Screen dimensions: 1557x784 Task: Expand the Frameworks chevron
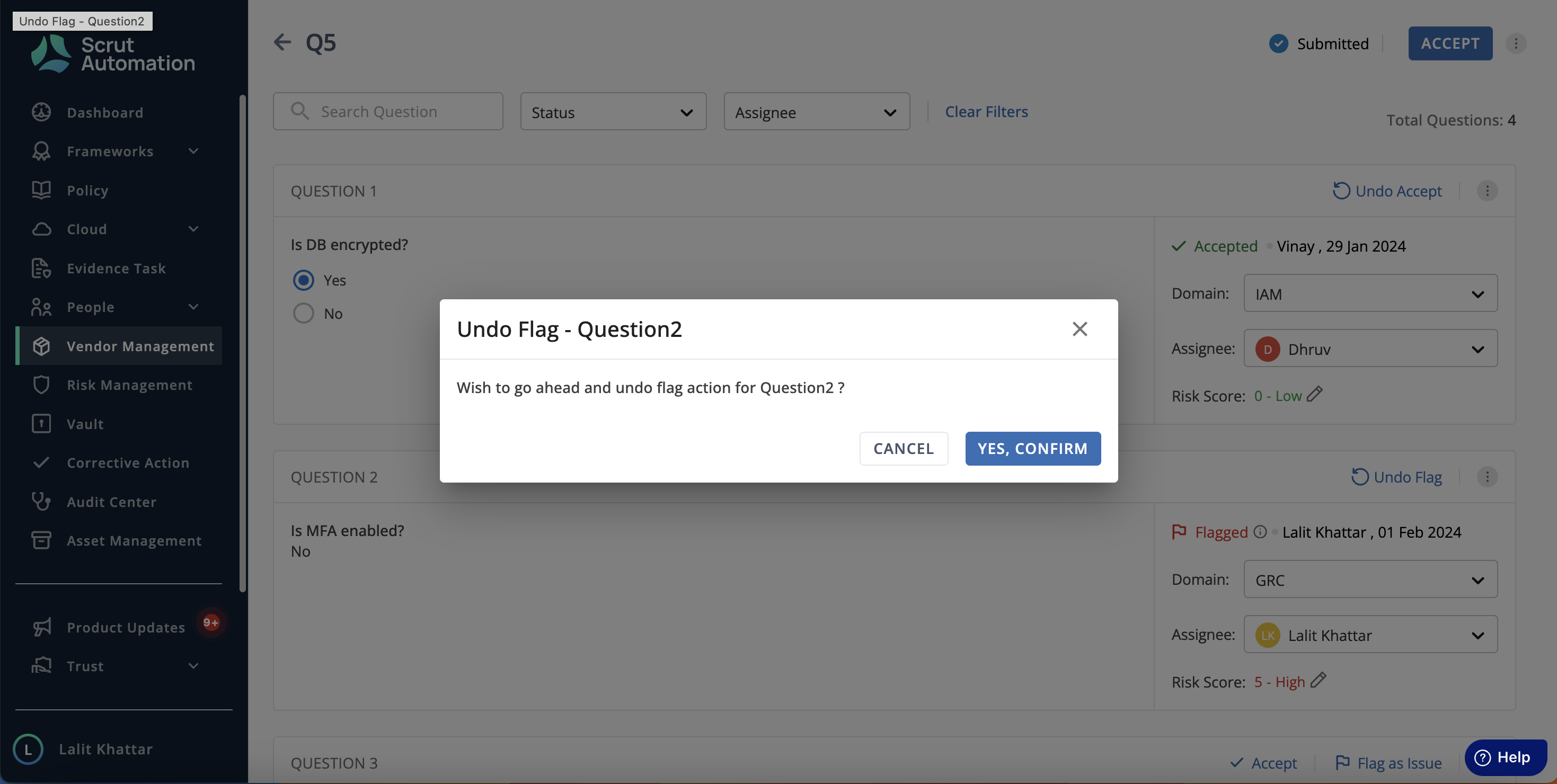193,151
